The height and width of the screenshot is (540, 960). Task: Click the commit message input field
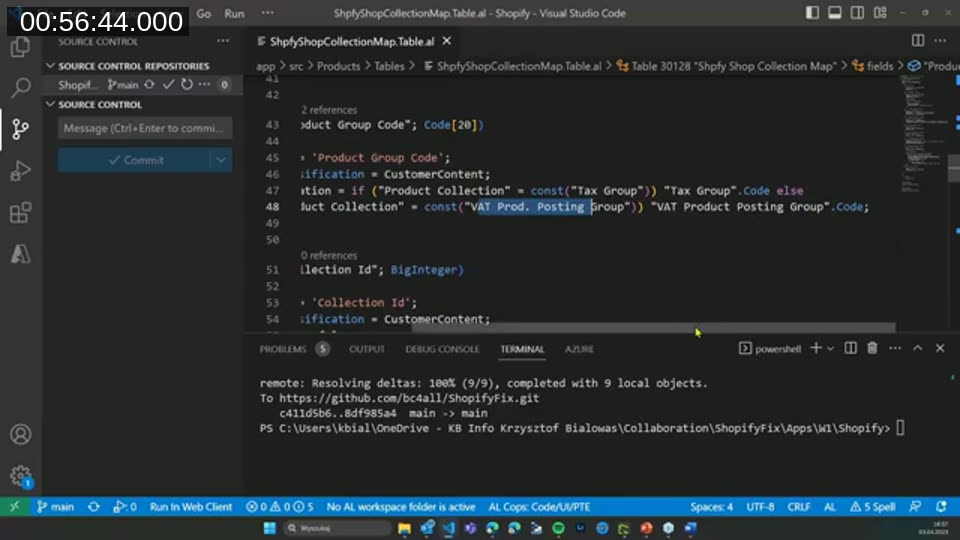(x=145, y=128)
